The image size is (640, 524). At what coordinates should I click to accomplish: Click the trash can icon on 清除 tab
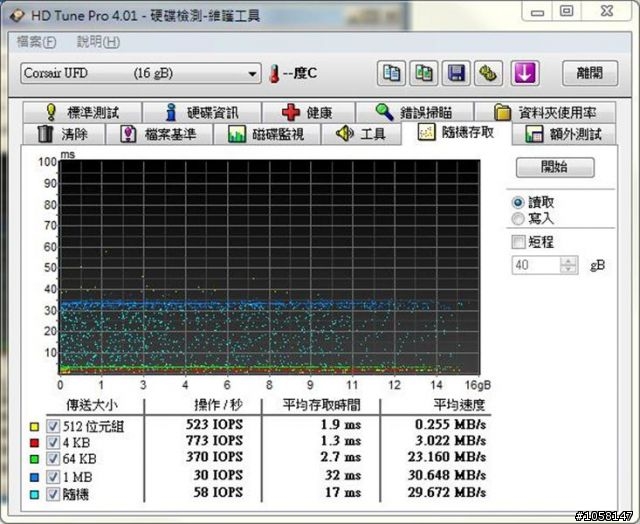pyautogui.click(x=45, y=134)
